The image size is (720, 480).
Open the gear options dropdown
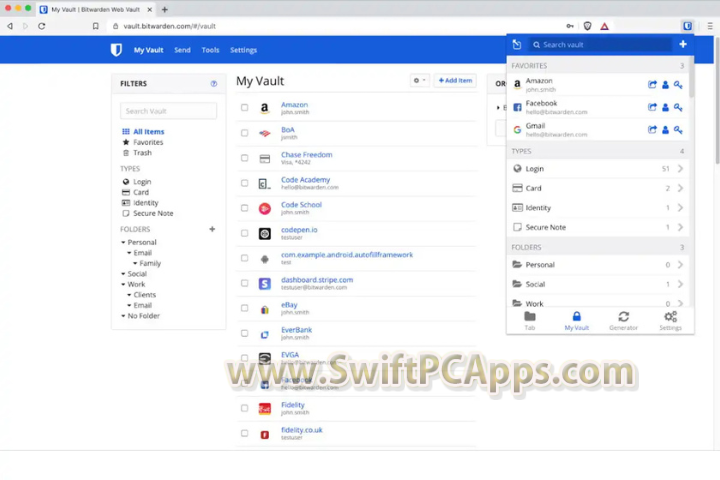(x=419, y=80)
